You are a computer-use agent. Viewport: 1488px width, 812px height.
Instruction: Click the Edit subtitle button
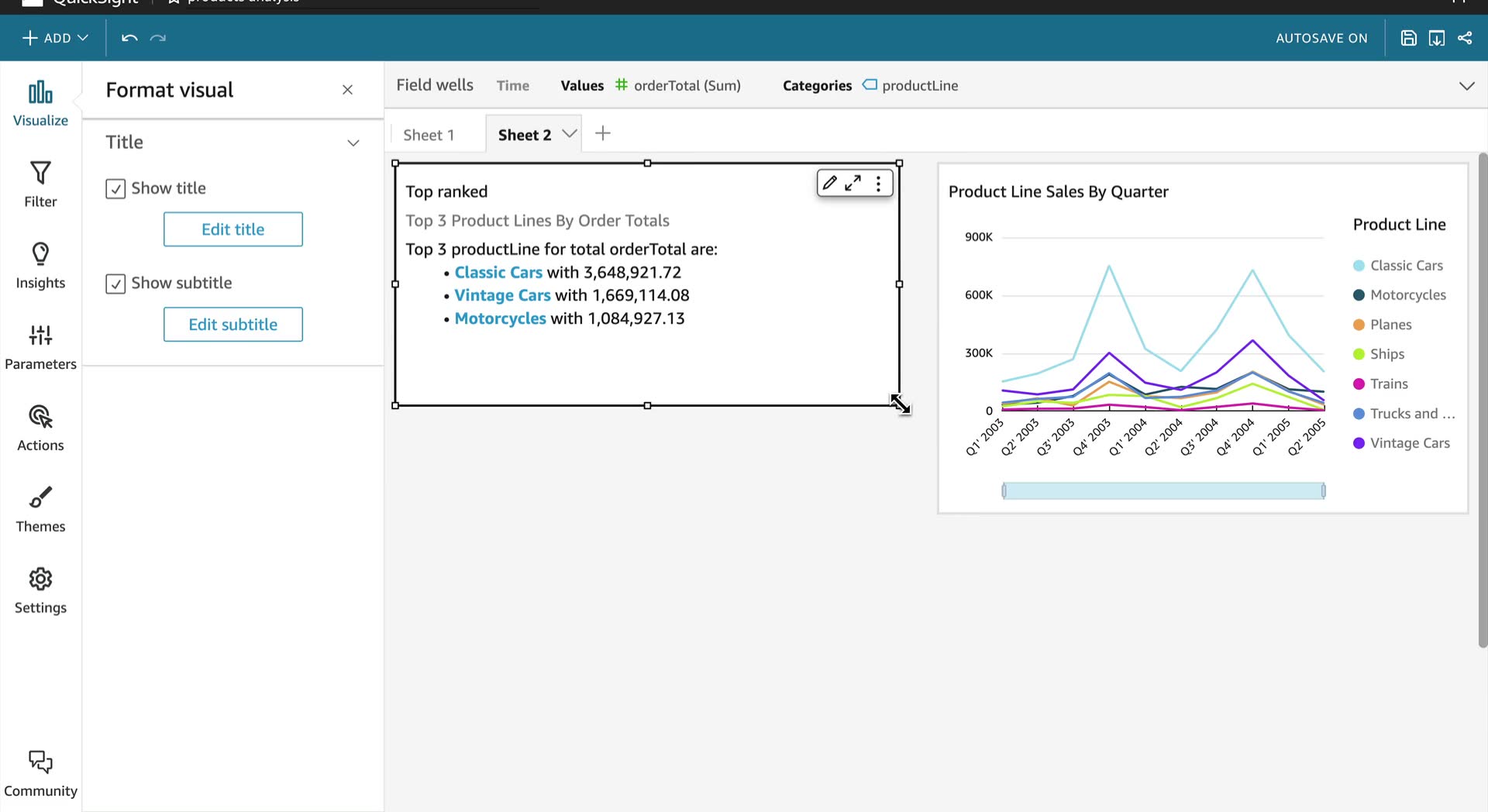click(233, 325)
